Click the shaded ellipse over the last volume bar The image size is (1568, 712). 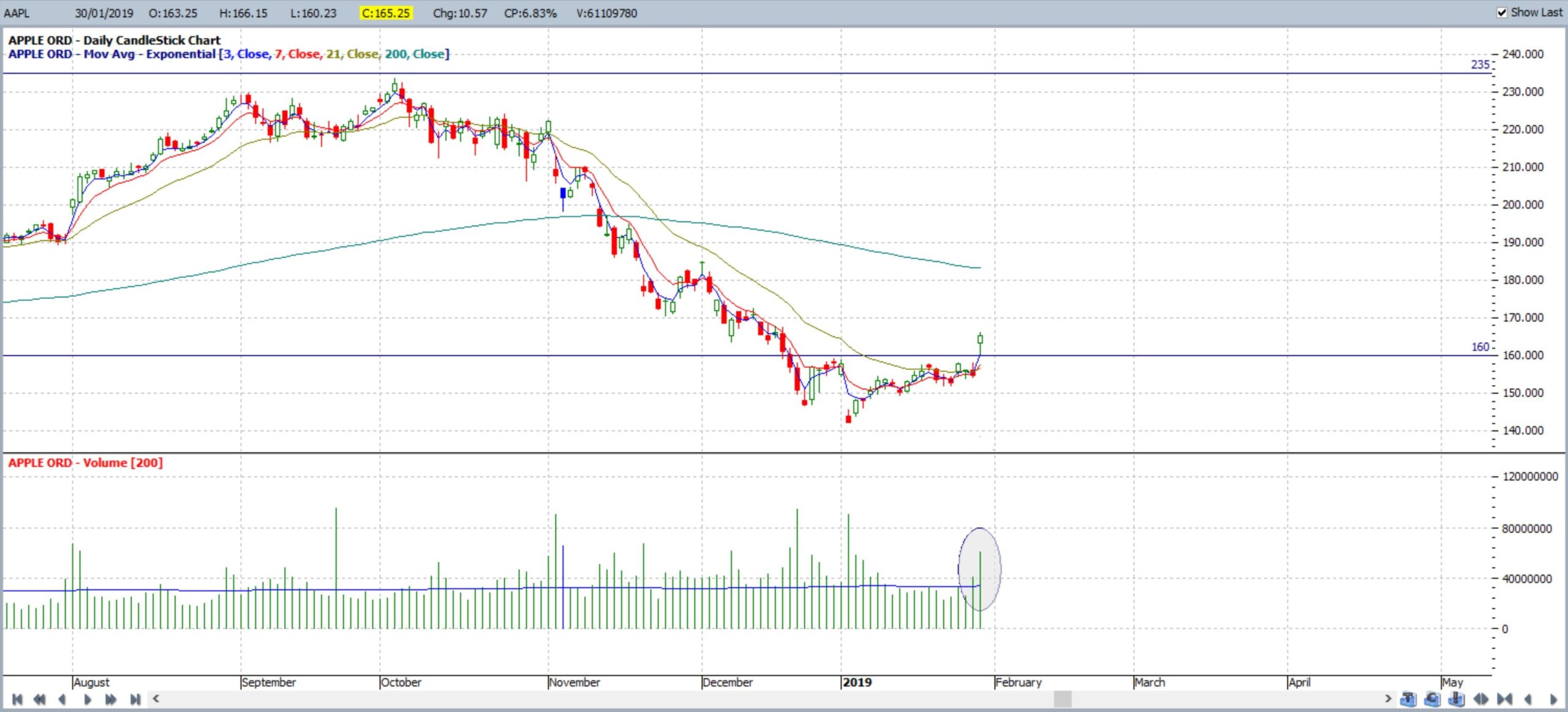[x=979, y=569]
